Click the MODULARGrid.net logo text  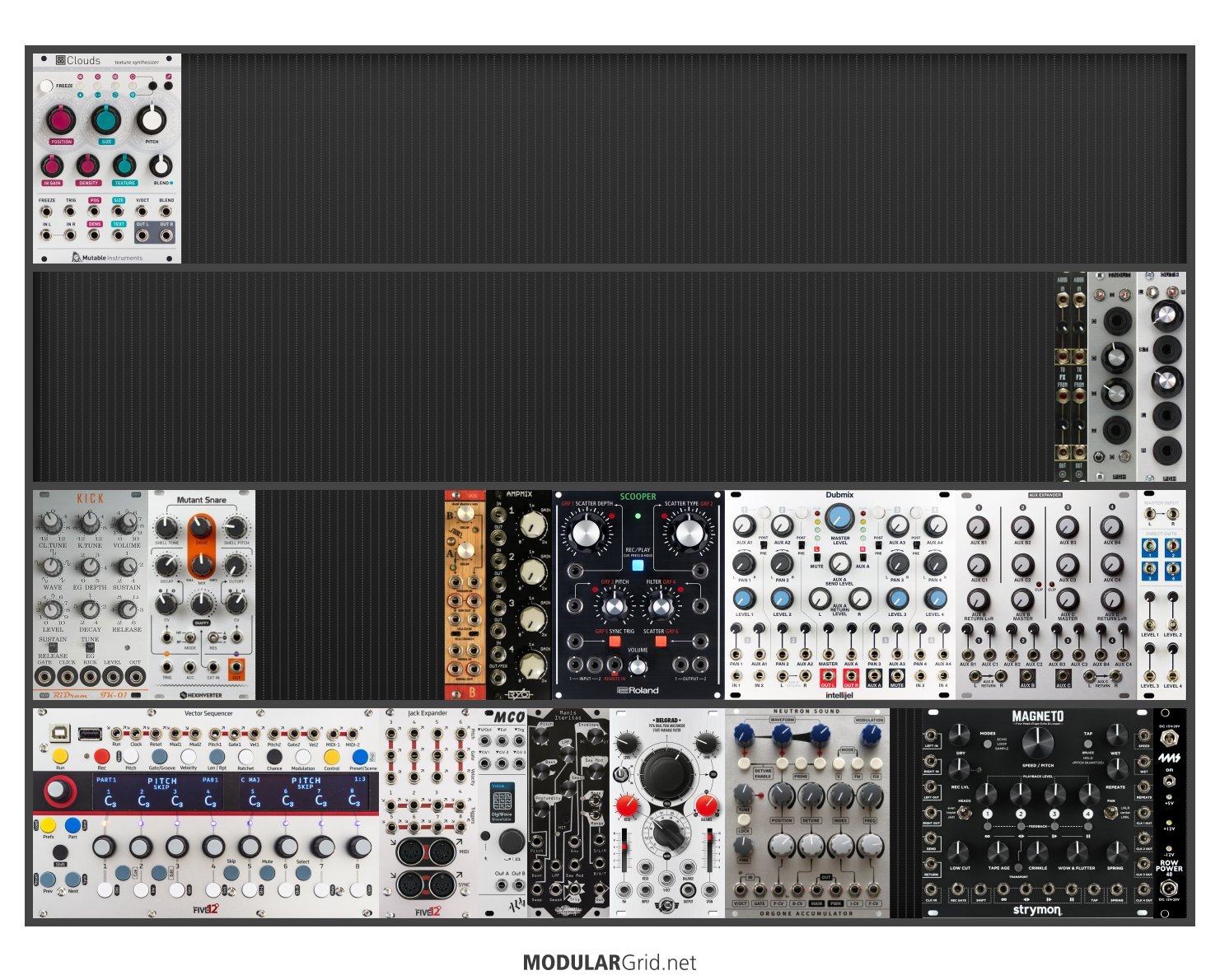pyautogui.click(x=610, y=963)
